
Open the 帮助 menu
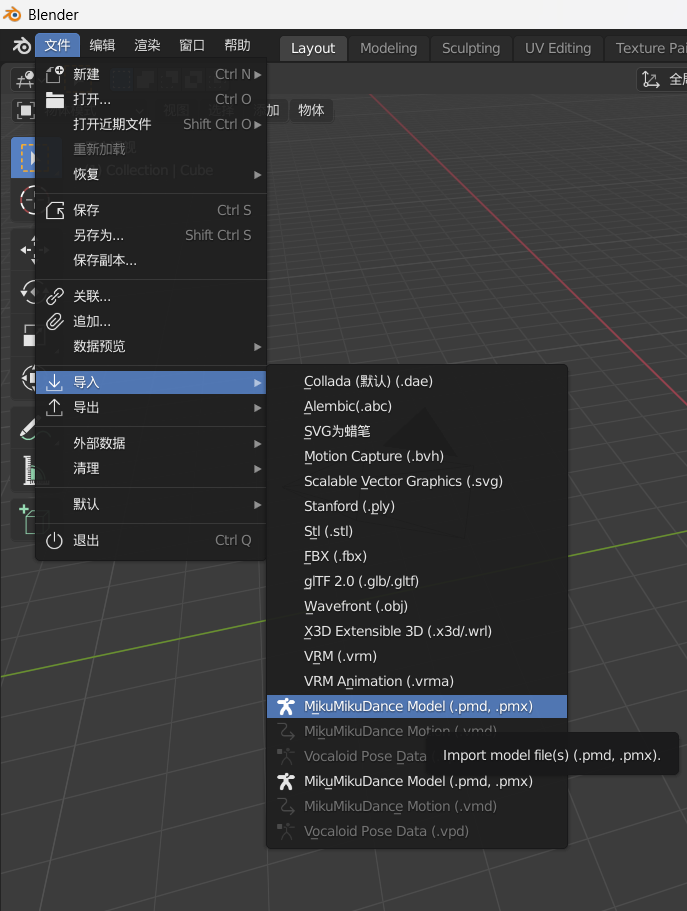point(237,45)
